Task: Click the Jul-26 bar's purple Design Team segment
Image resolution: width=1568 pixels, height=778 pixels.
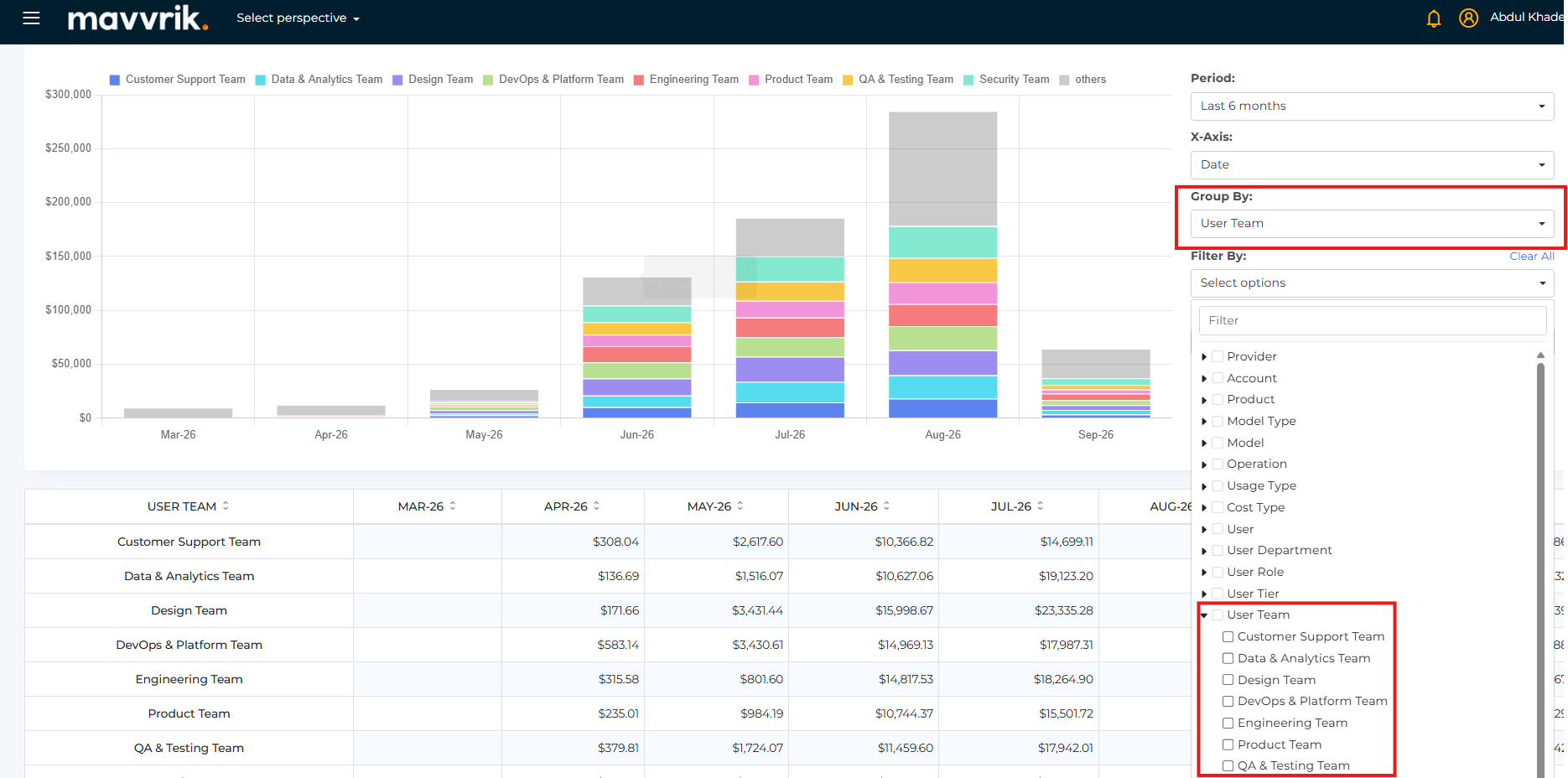Action: coord(790,369)
